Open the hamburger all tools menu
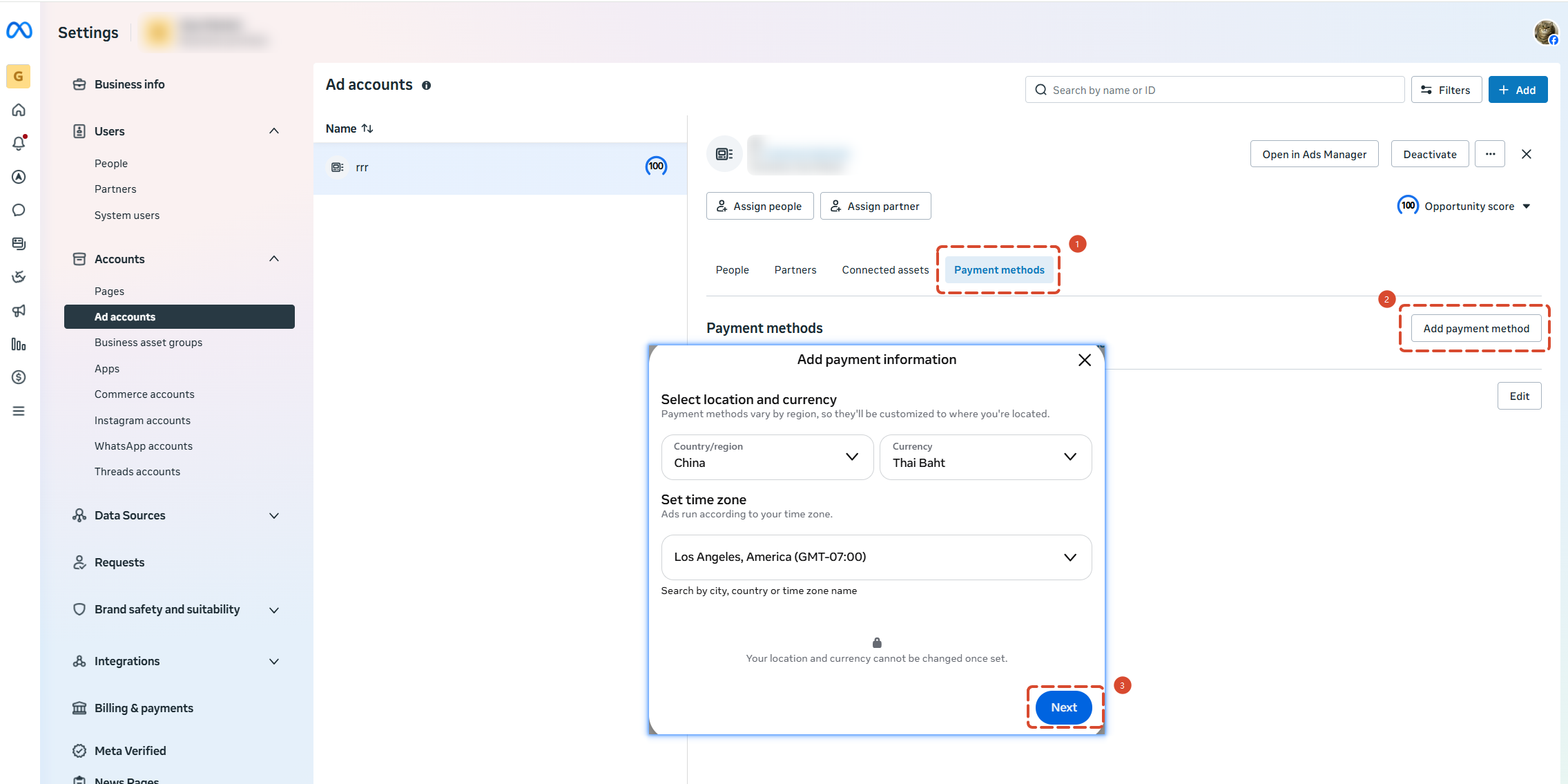The height and width of the screenshot is (784, 1568). point(19,411)
